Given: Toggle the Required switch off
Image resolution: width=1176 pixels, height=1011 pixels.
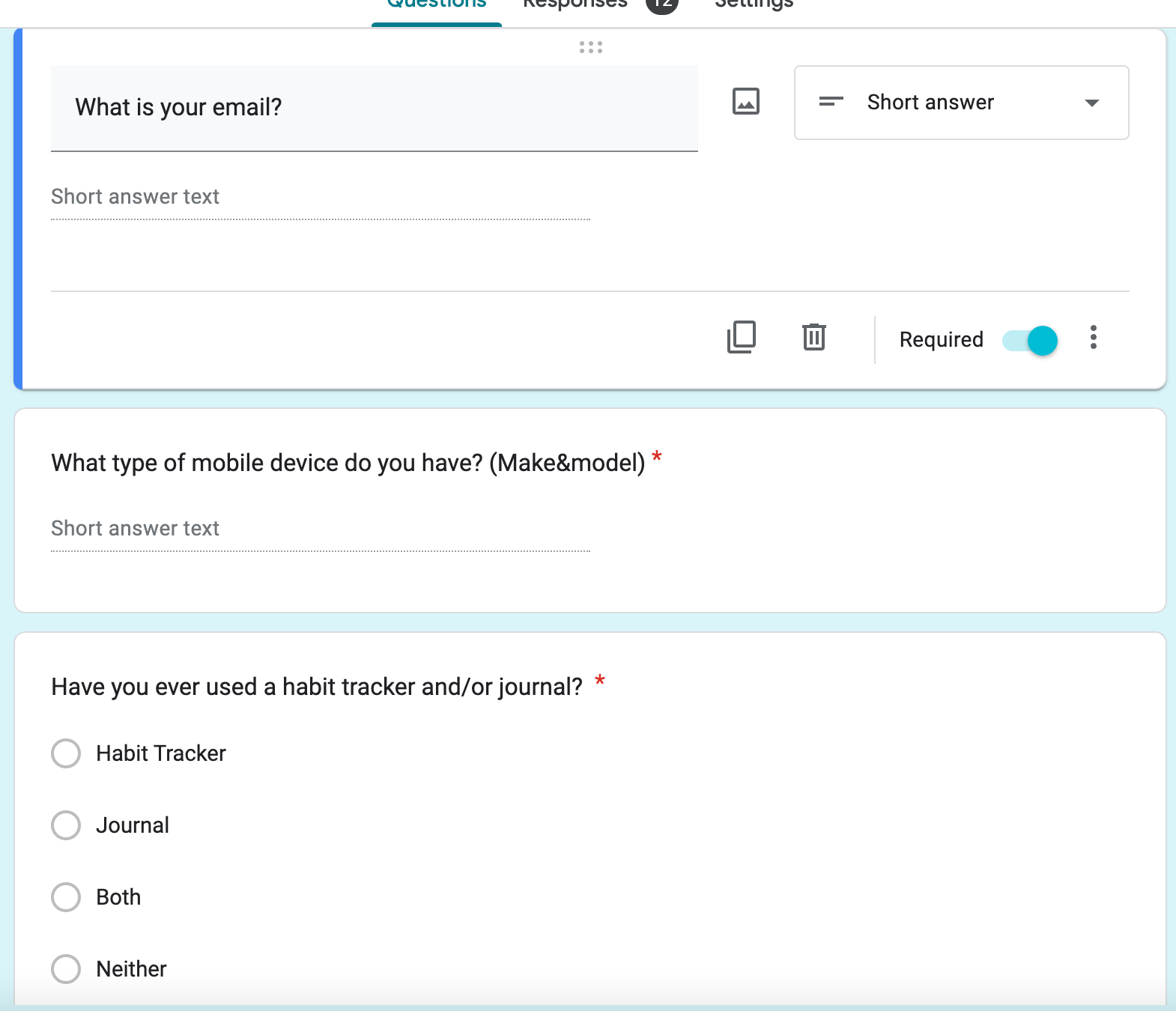Looking at the screenshot, I should click(x=1031, y=340).
